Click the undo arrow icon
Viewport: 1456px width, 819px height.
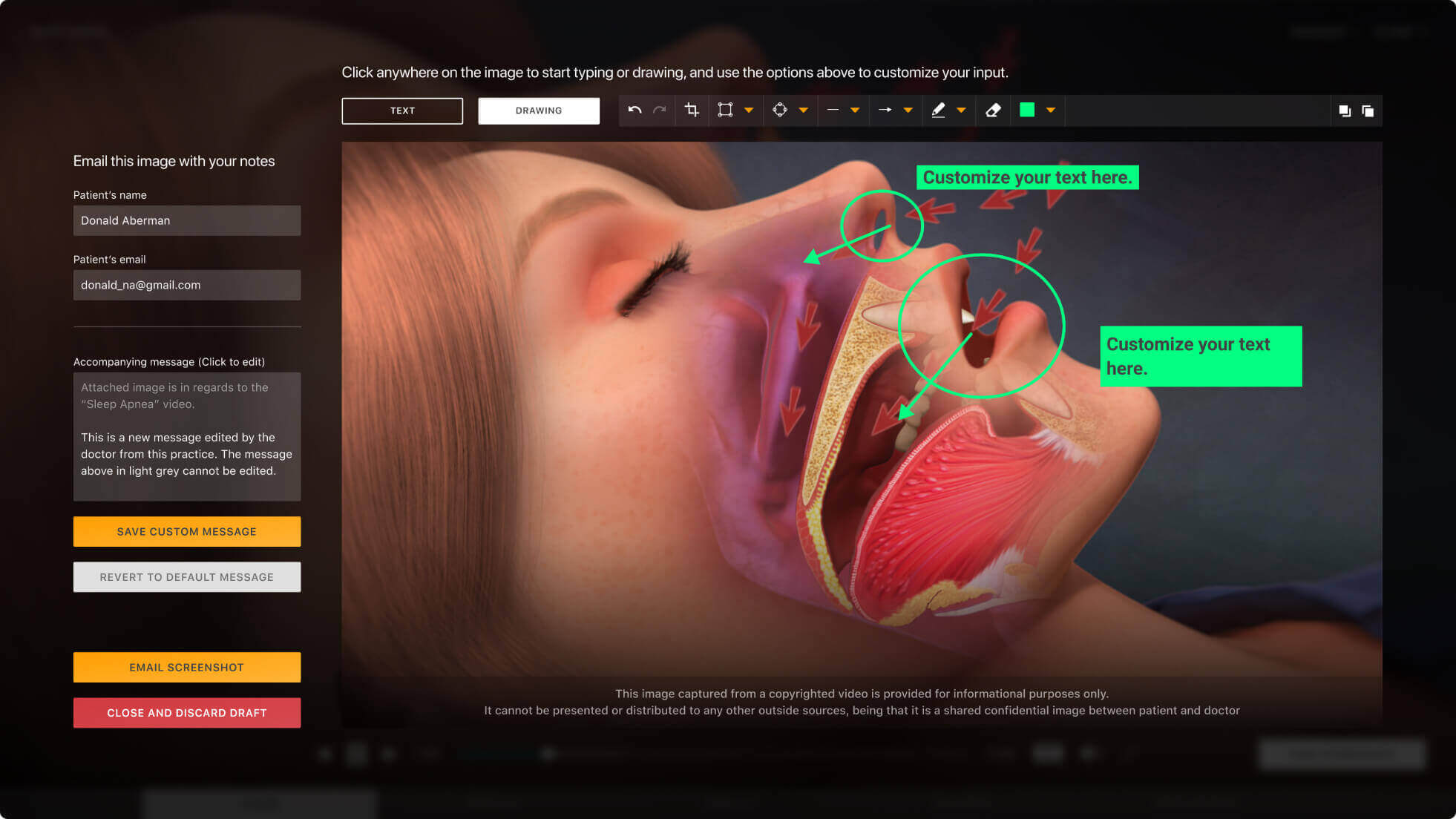[x=634, y=111]
